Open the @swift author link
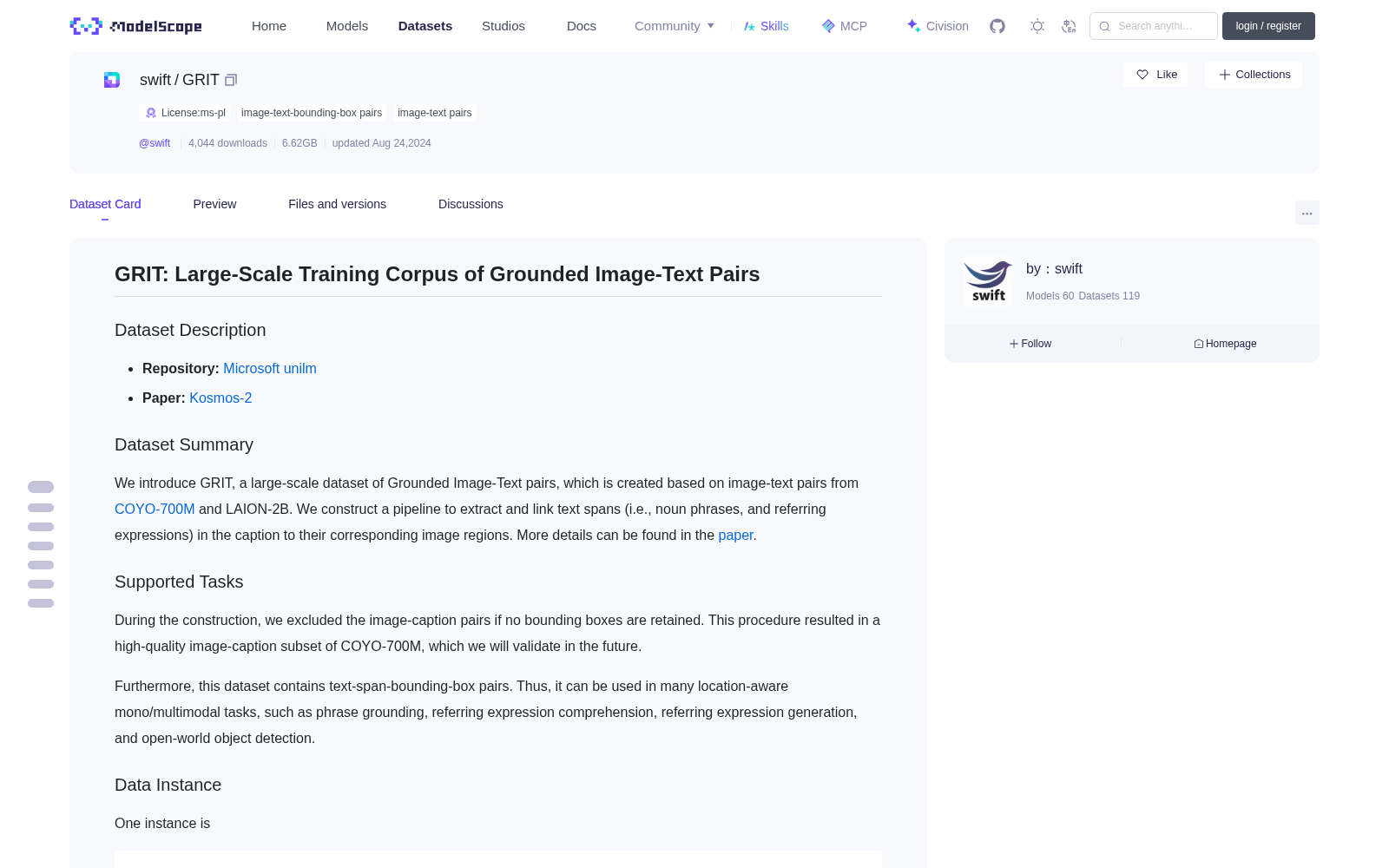This screenshot has height=868, width=1389. (x=155, y=143)
